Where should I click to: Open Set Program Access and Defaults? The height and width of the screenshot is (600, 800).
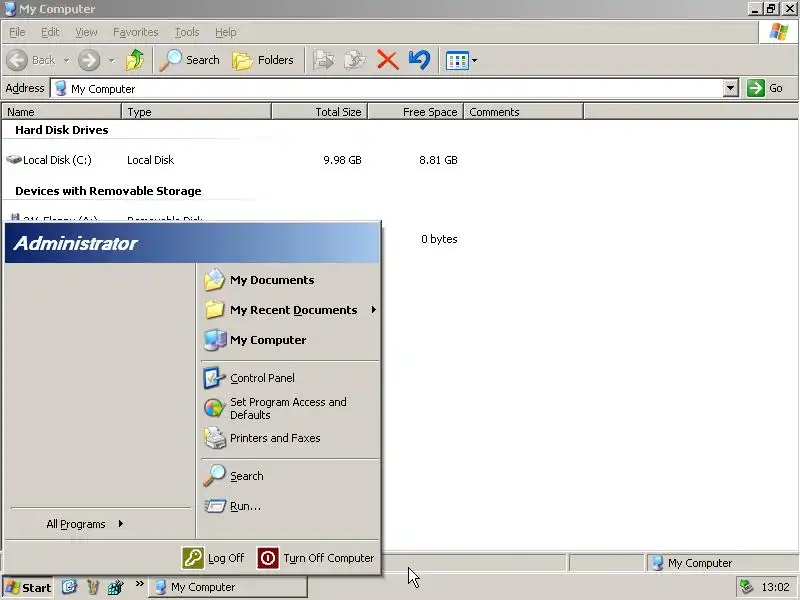point(276,408)
